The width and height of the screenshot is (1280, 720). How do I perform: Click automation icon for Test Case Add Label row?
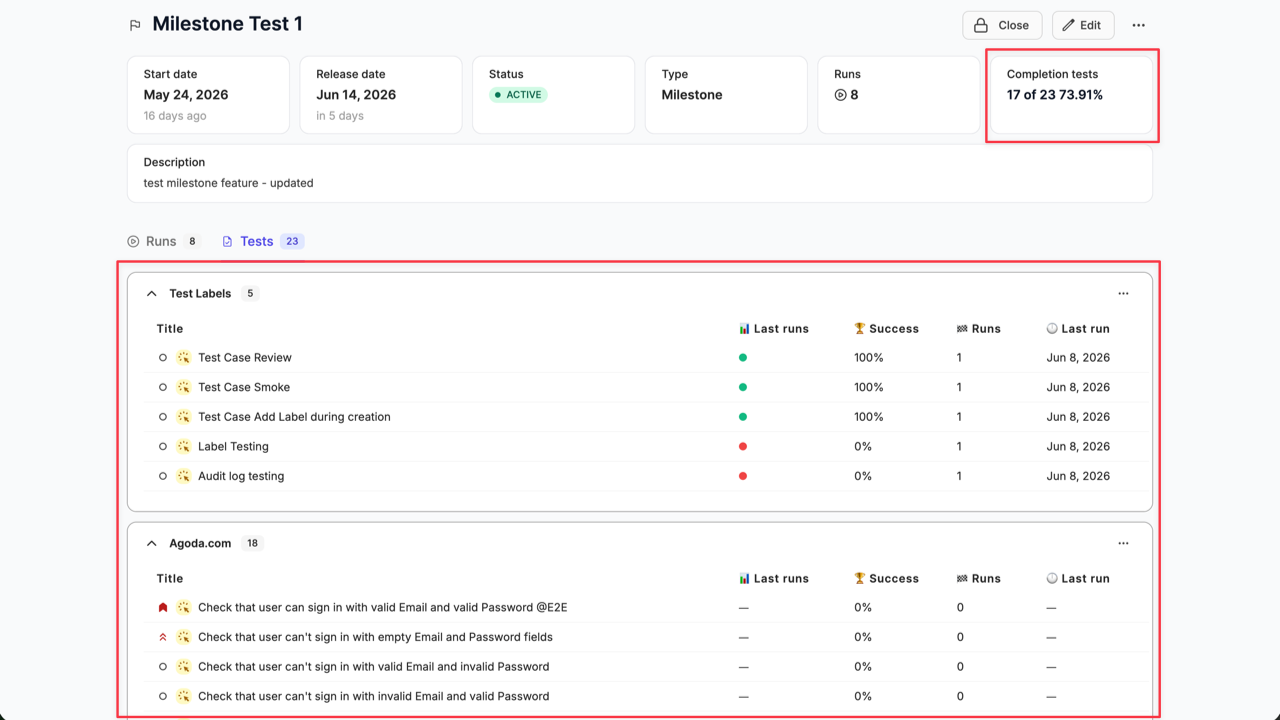click(x=184, y=417)
